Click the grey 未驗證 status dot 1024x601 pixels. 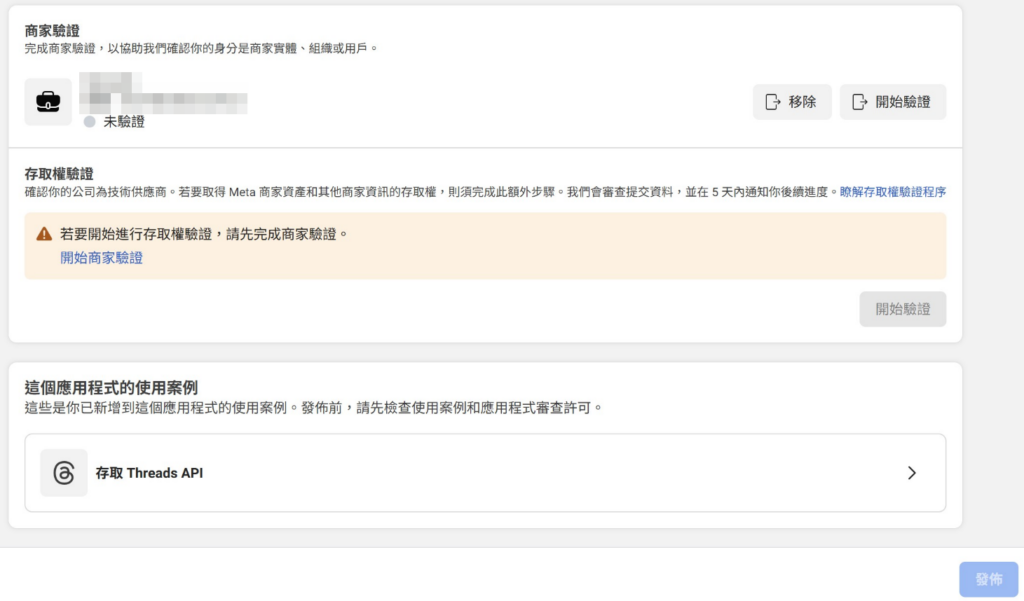90,122
